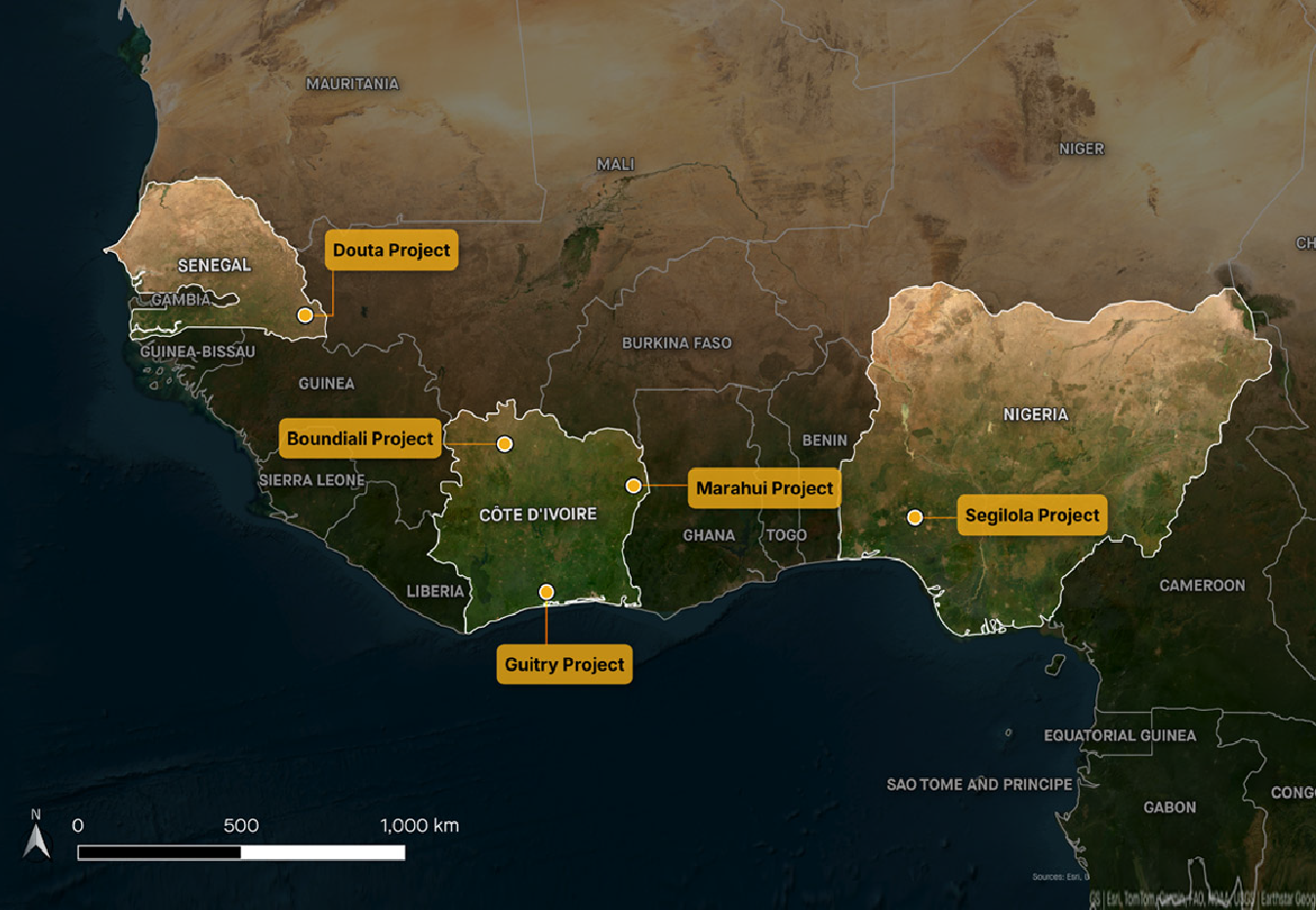Click the Guitry Project label box
Screen dimensions: 1316x910
point(564,664)
